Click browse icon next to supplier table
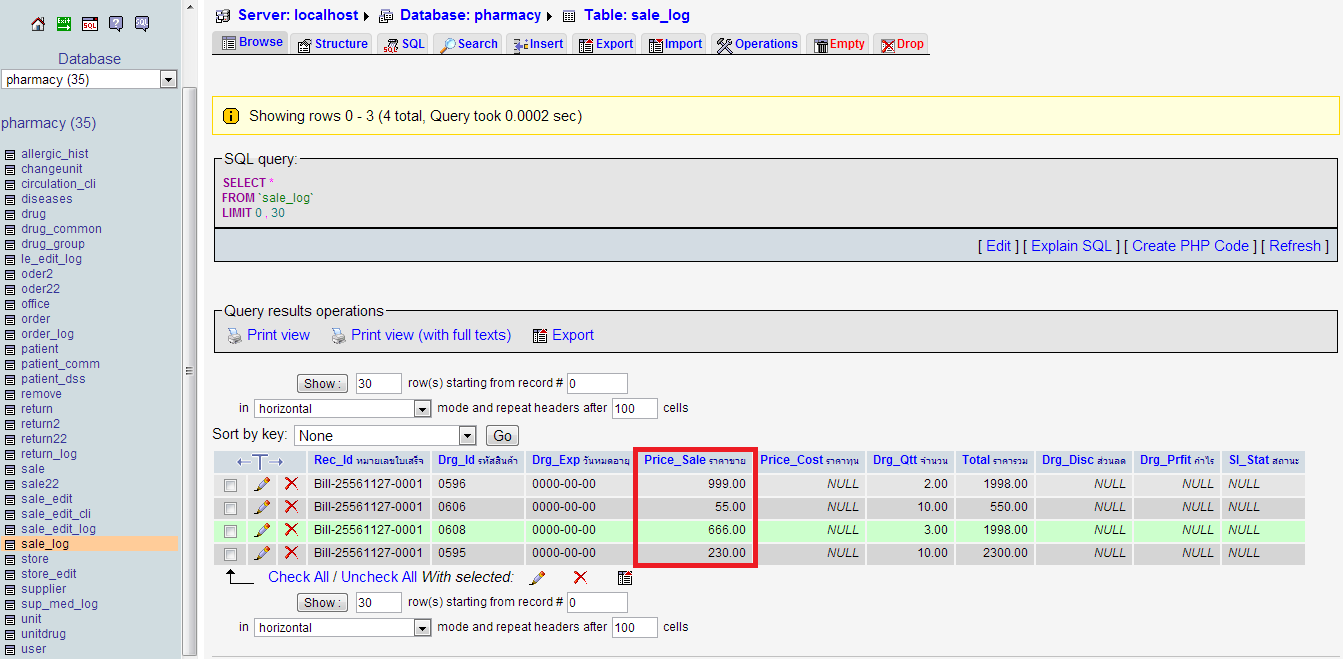1343x659 pixels. pyautogui.click(x=10, y=589)
